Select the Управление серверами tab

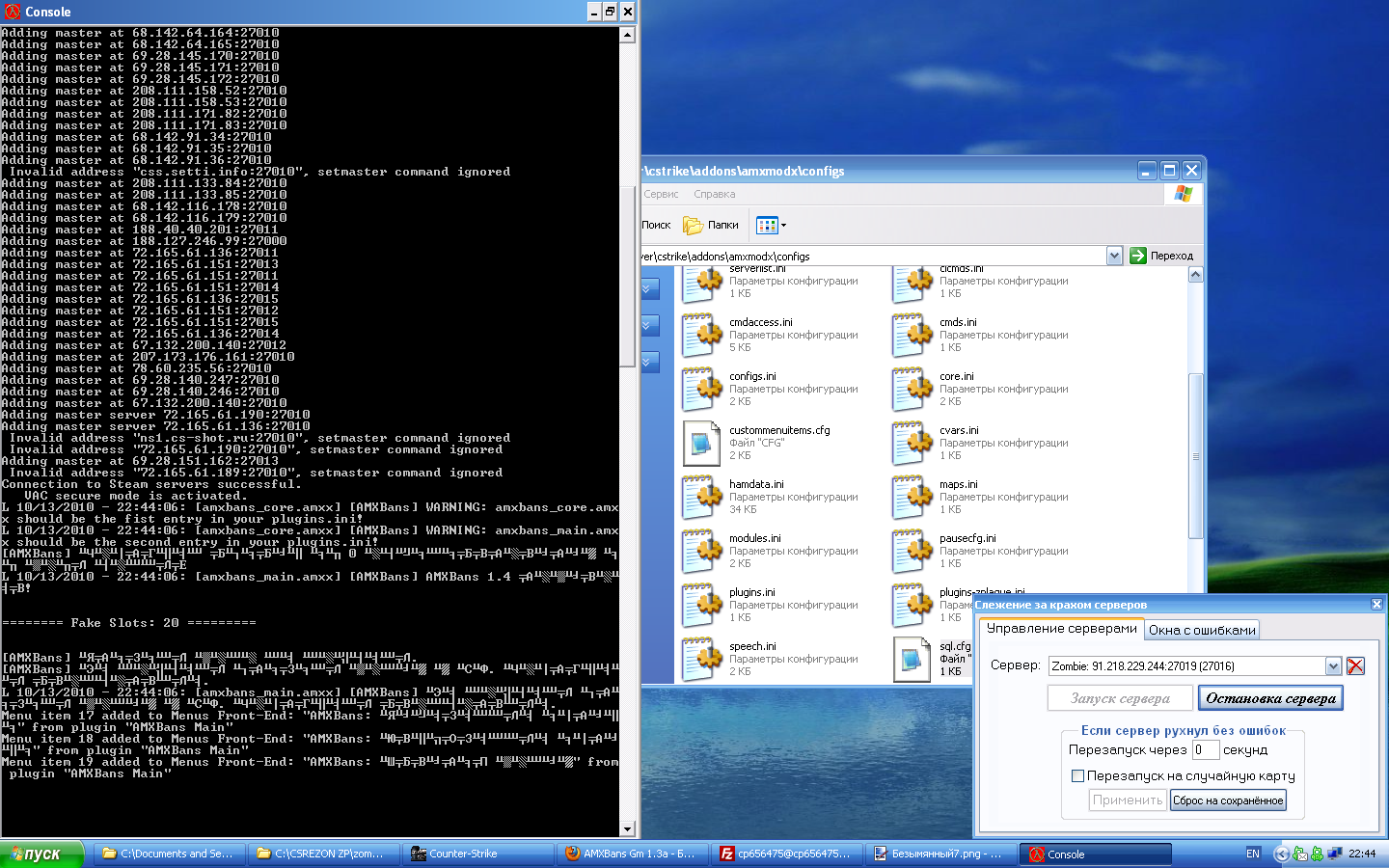pos(1061,629)
